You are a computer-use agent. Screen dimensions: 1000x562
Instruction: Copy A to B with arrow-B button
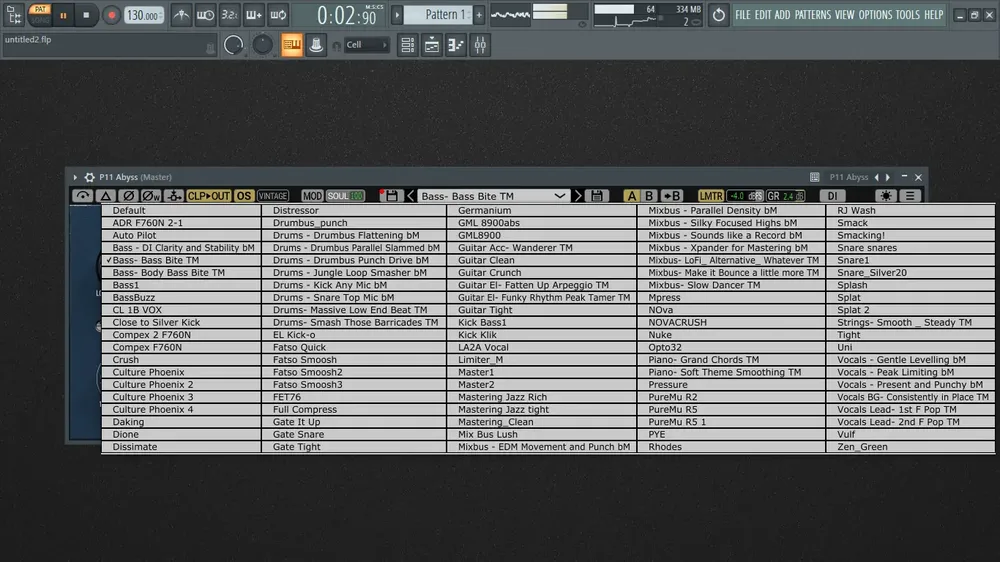coord(672,196)
